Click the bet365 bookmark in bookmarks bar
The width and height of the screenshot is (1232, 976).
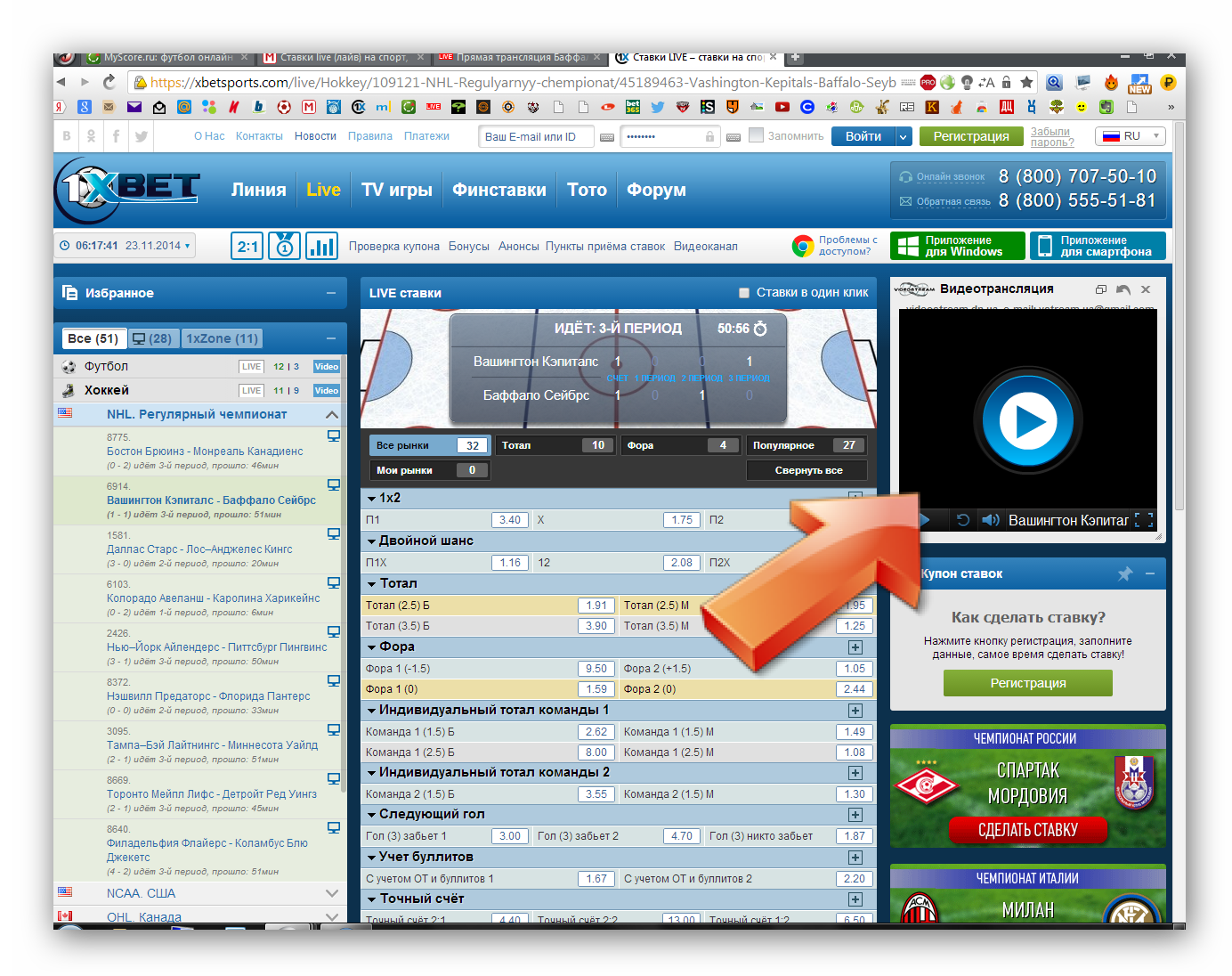633,107
